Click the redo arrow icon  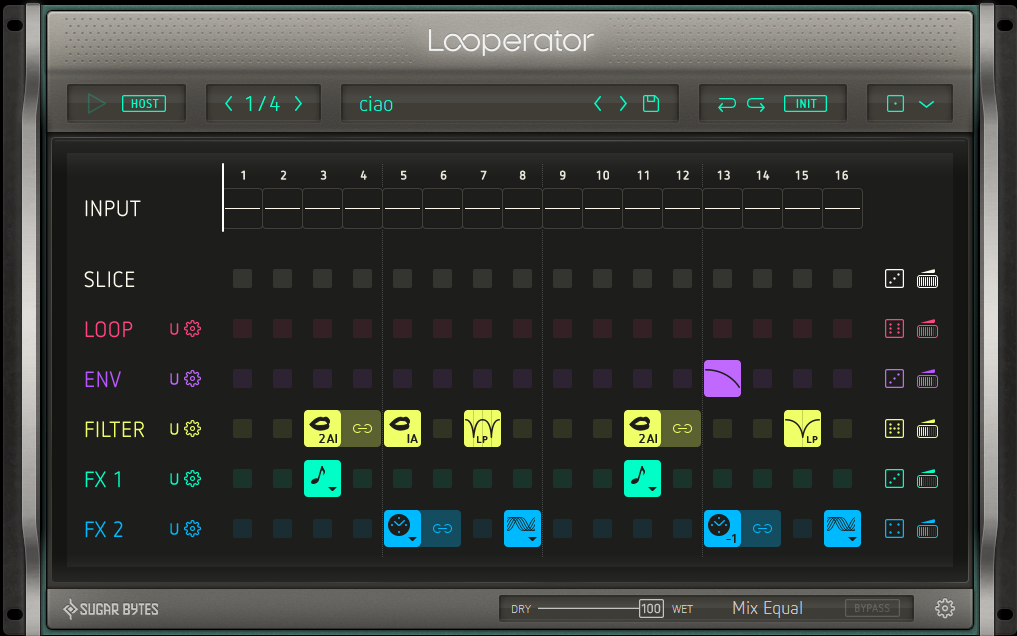[756, 104]
